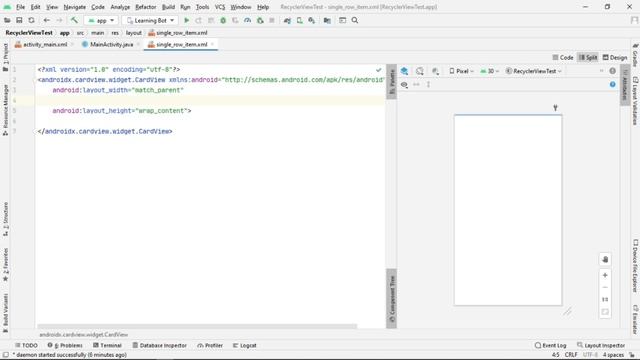The width and height of the screenshot is (640, 360).
Task: Toggle the Project tool window
Action: pyautogui.click(x=5, y=57)
